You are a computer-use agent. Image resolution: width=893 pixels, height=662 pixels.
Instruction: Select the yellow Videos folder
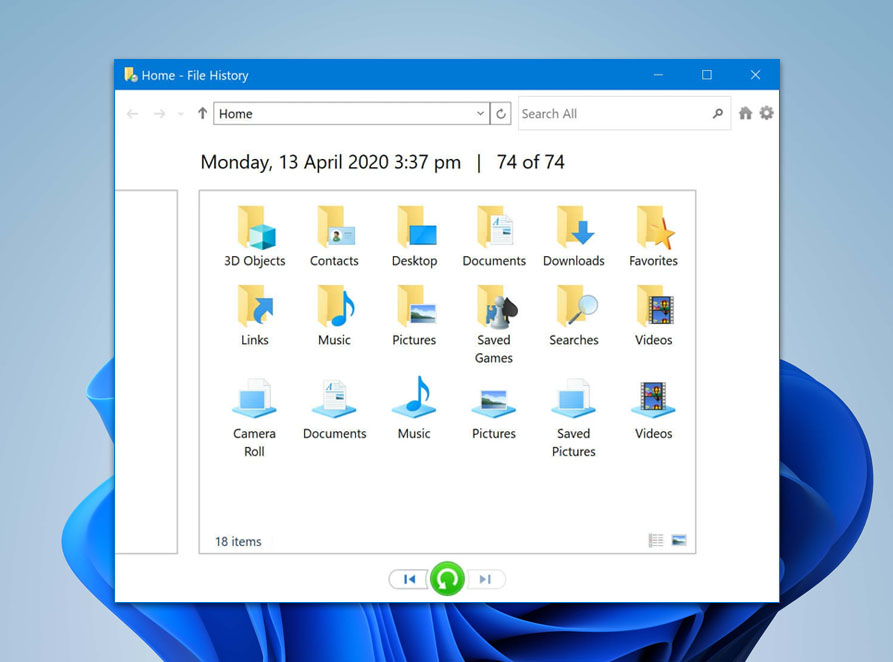(653, 316)
